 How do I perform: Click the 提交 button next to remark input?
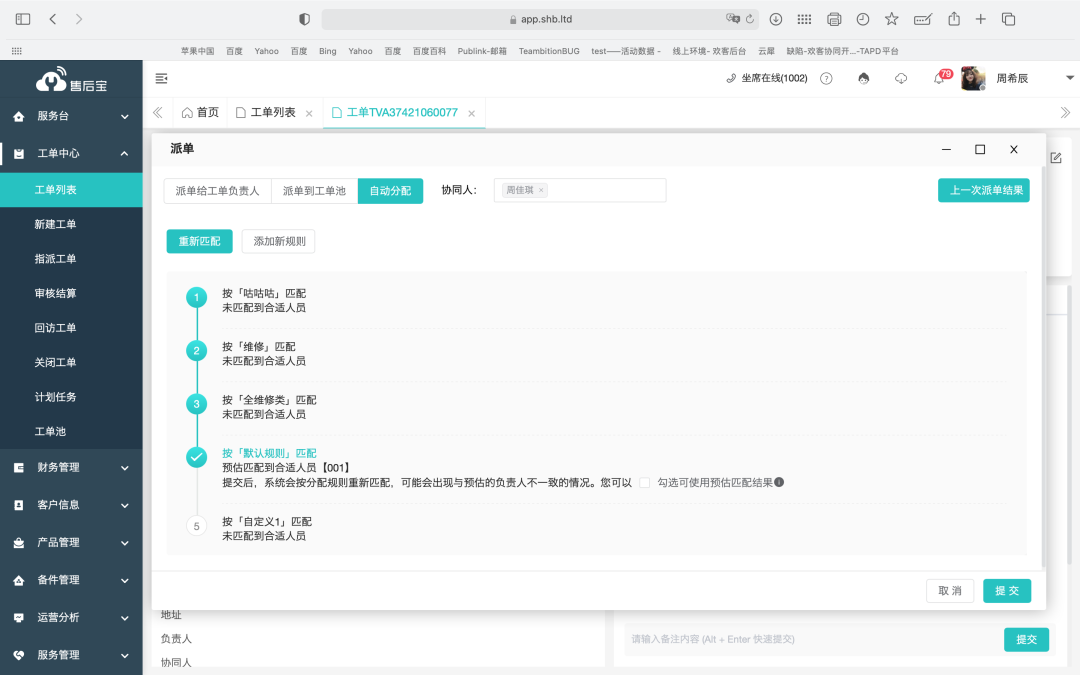pyautogui.click(x=1026, y=639)
